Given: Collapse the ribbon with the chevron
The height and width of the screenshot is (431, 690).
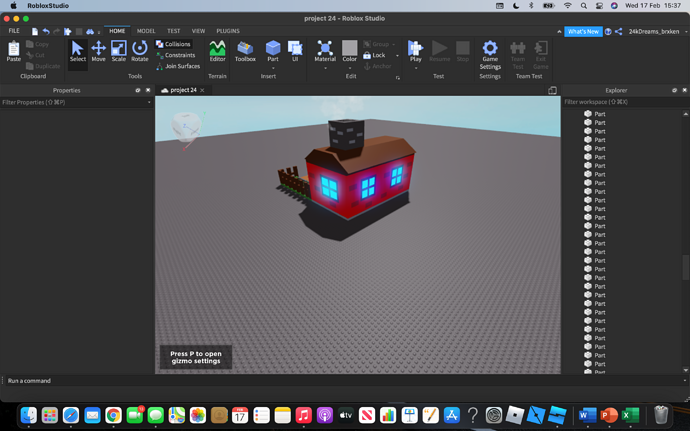Looking at the screenshot, I should click(559, 32).
